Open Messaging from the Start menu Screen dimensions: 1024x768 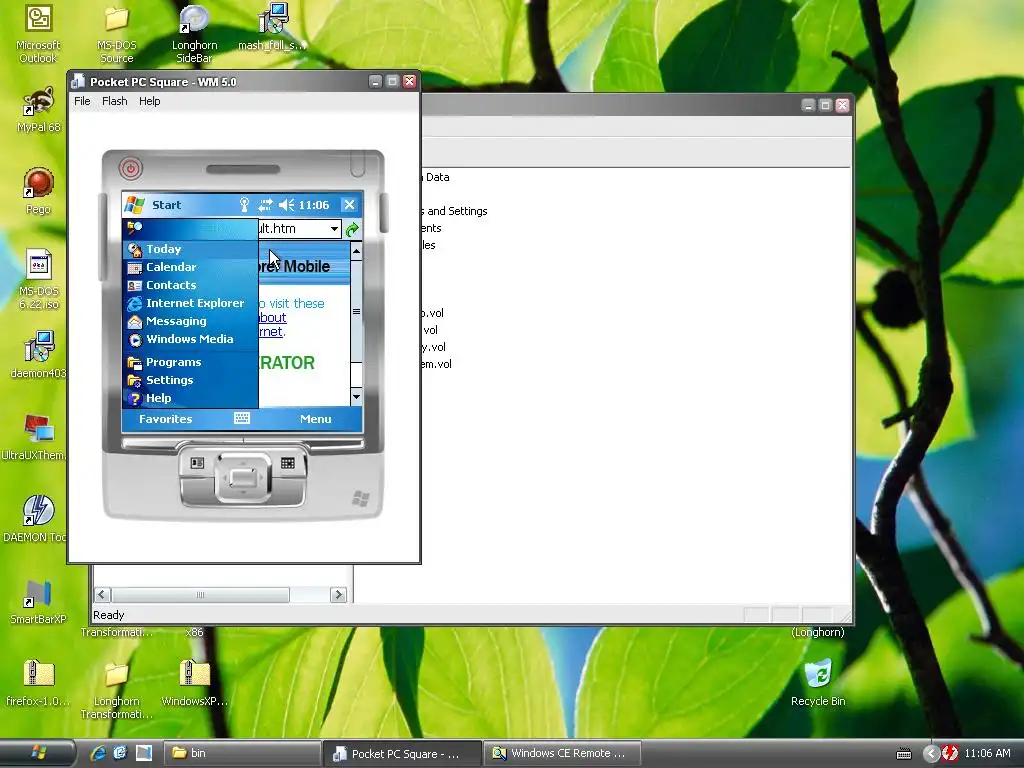190,321
